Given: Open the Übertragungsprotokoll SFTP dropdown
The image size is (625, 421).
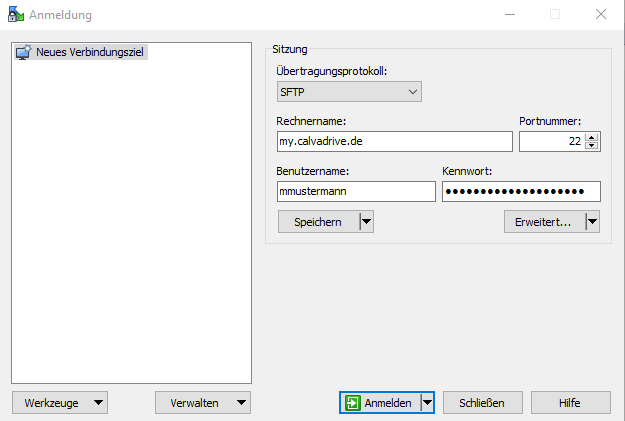Looking at the screenshot, I should [x=349, y=92].
